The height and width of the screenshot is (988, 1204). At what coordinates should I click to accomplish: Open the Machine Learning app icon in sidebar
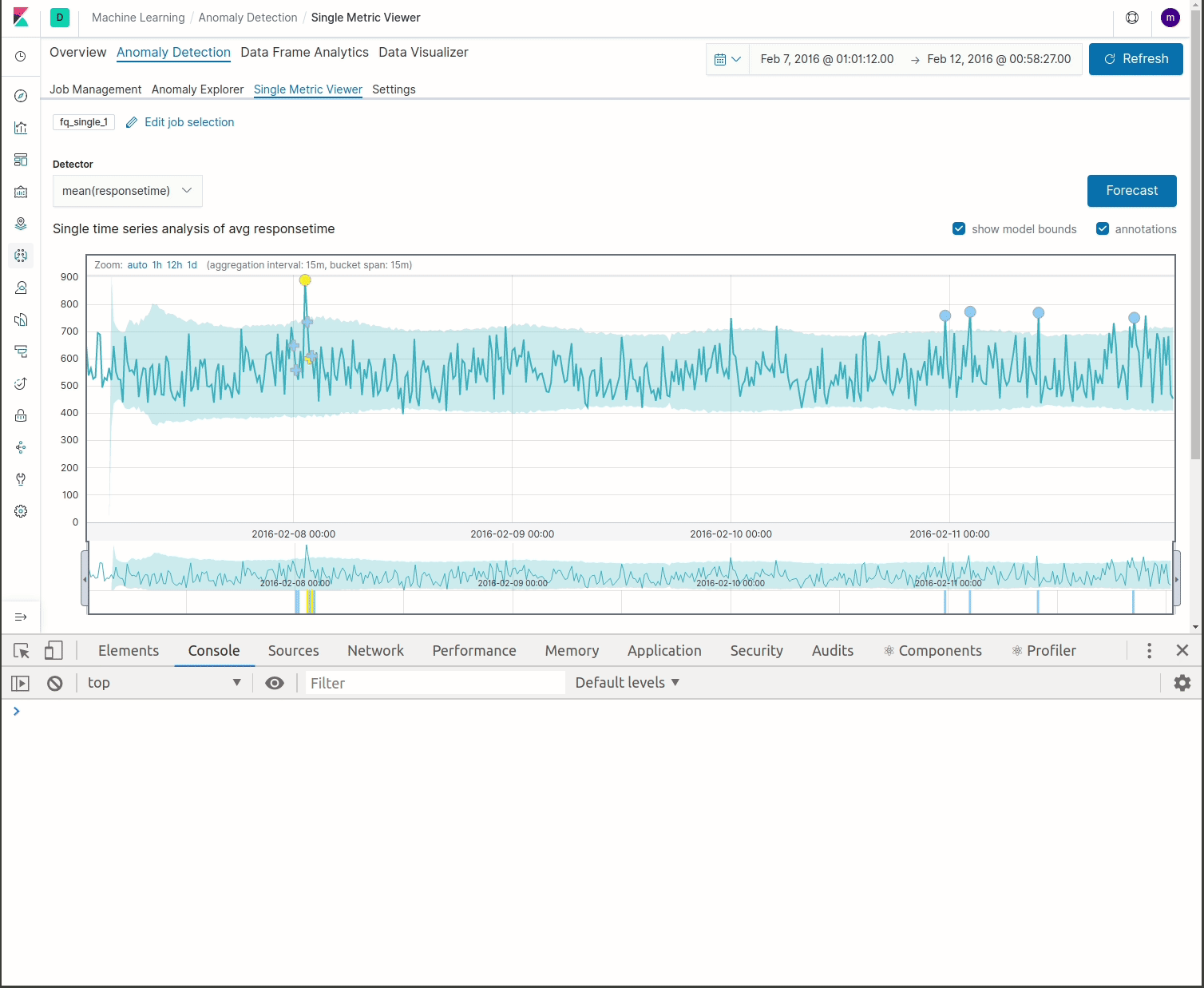pyautogui.click(x=21, y=256)
